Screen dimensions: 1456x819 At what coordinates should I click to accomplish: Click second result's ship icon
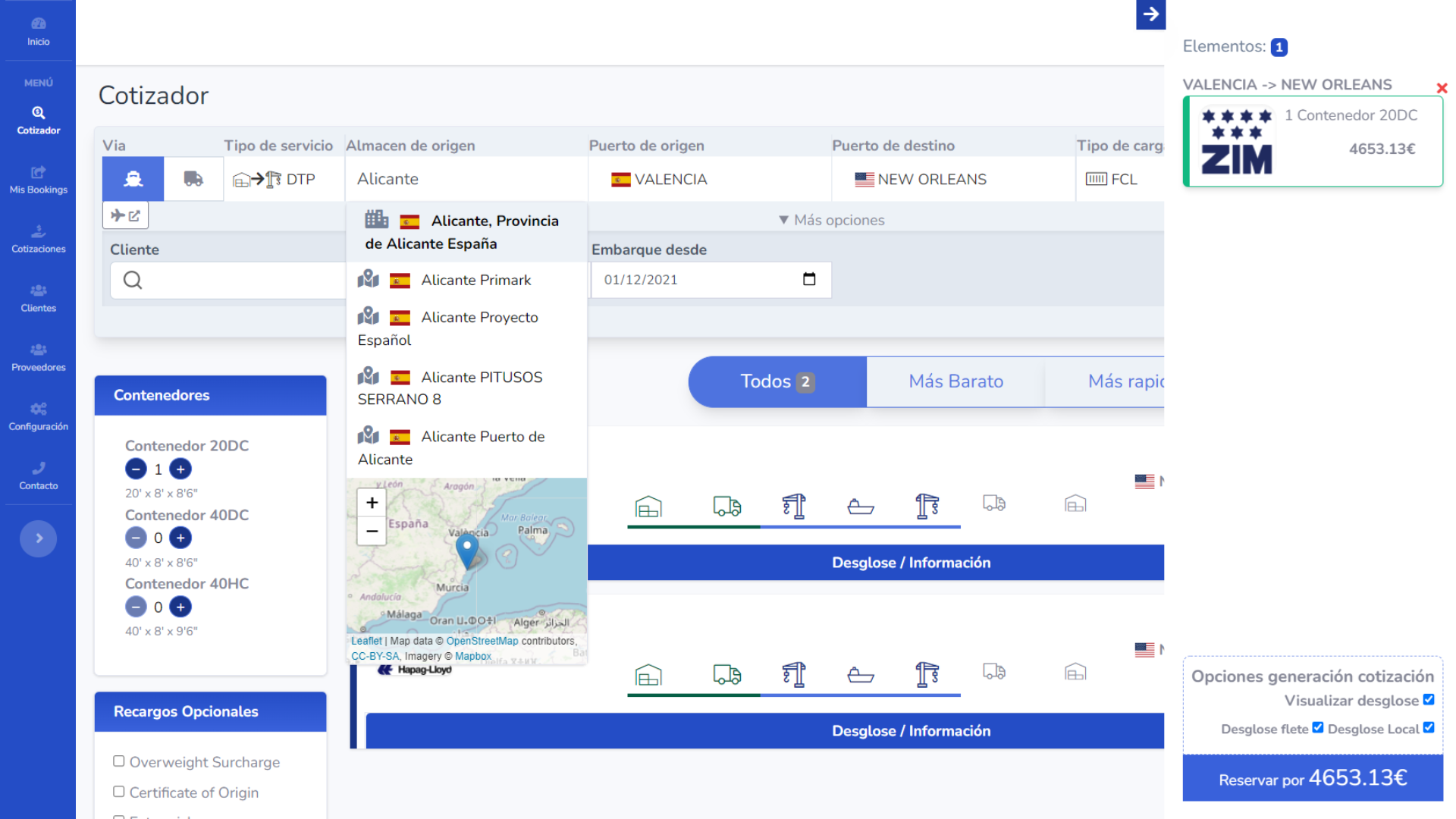pos(861,674)
